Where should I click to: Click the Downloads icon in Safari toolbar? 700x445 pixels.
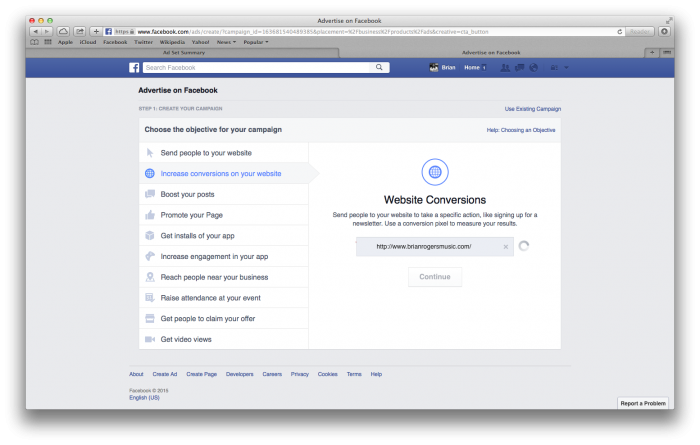(664, 31)
